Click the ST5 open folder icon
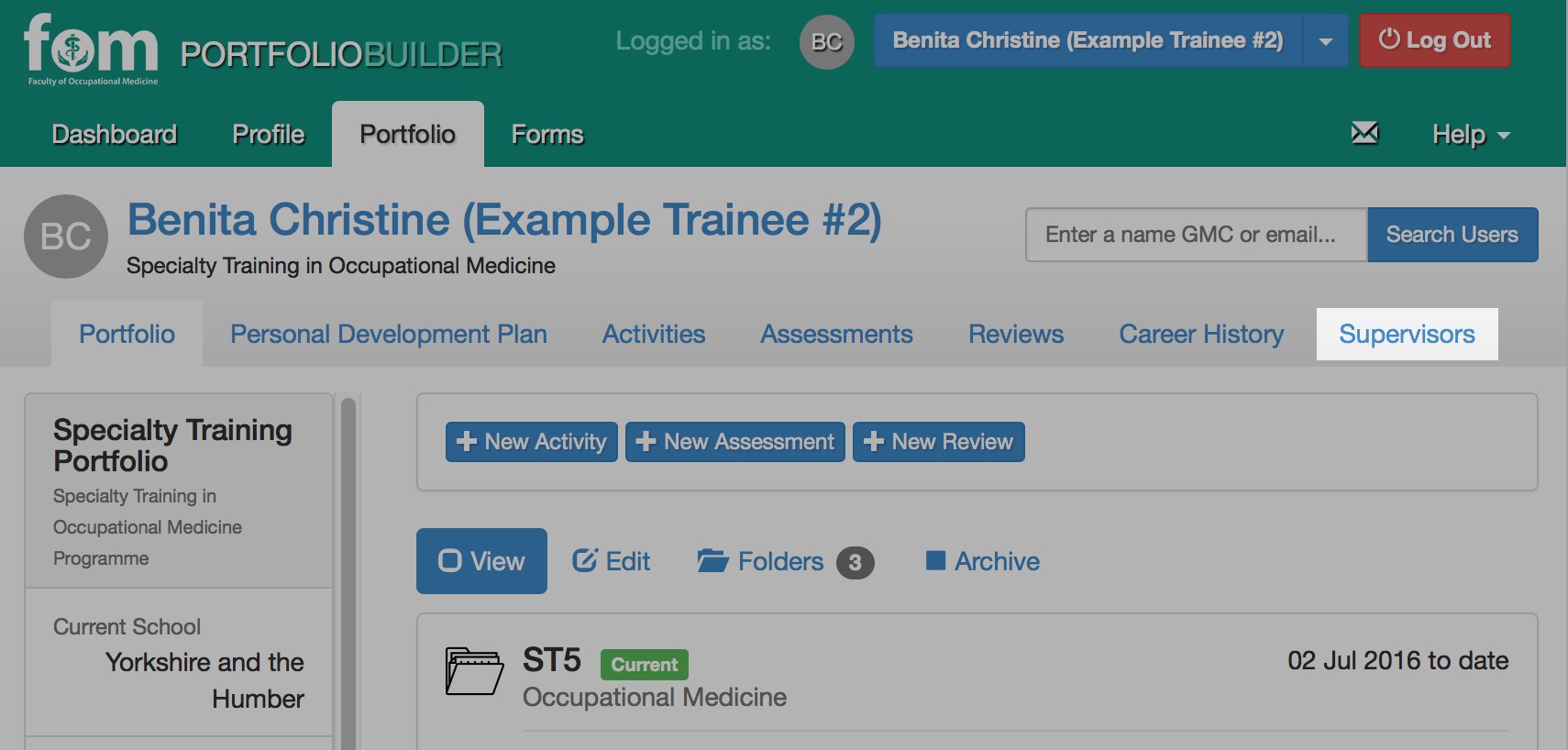The width and height of the screenshot is (1568, 750). click(474, 671)
